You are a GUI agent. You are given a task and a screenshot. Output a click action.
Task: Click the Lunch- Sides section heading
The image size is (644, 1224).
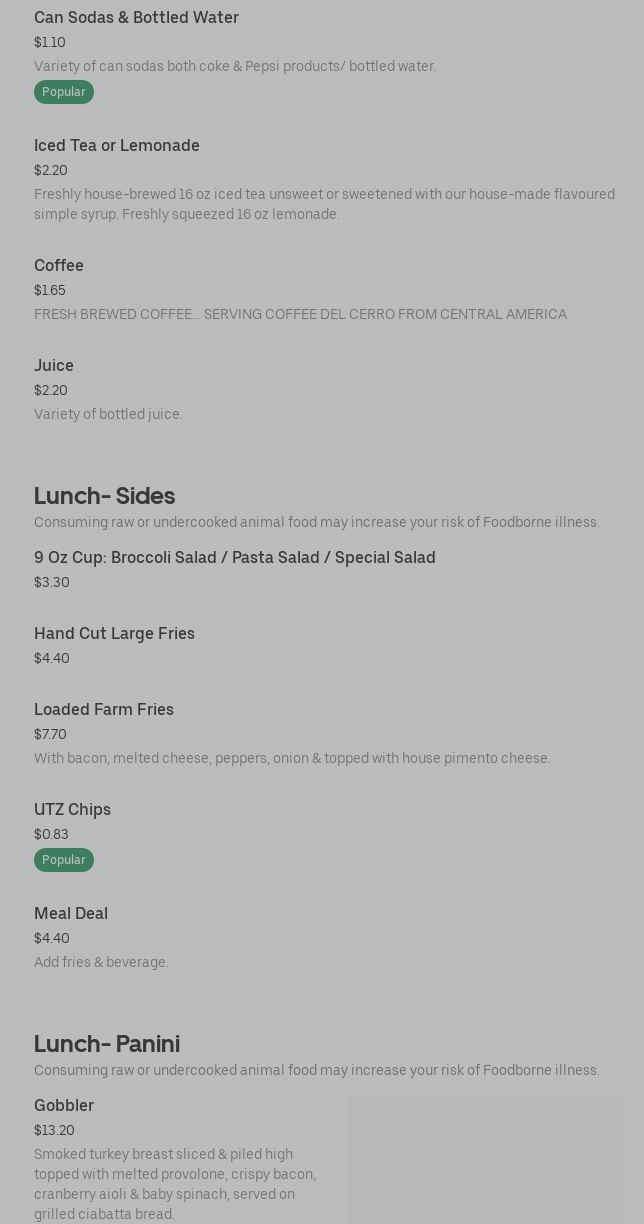coord(104,496)
